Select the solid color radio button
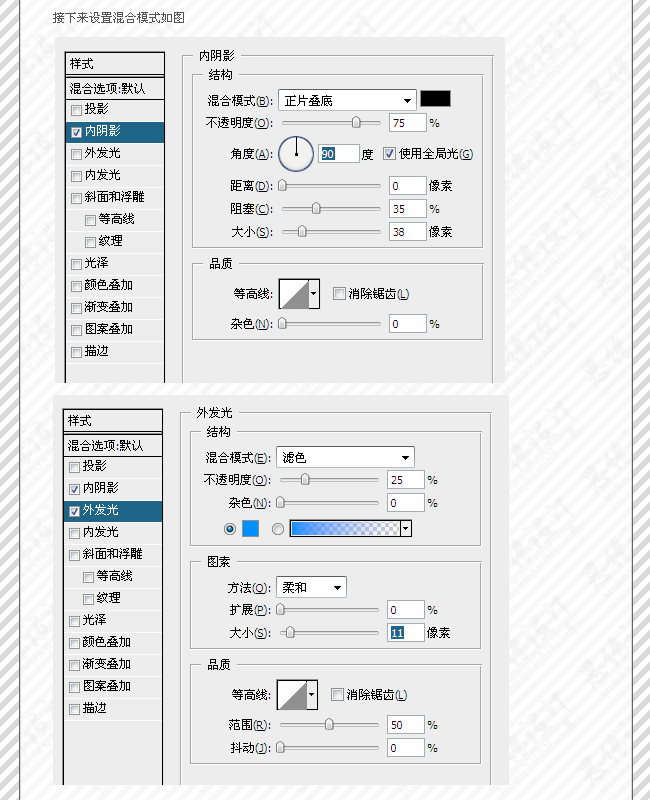The width and height of the screenshot is (650, 800). pos(230,529)
